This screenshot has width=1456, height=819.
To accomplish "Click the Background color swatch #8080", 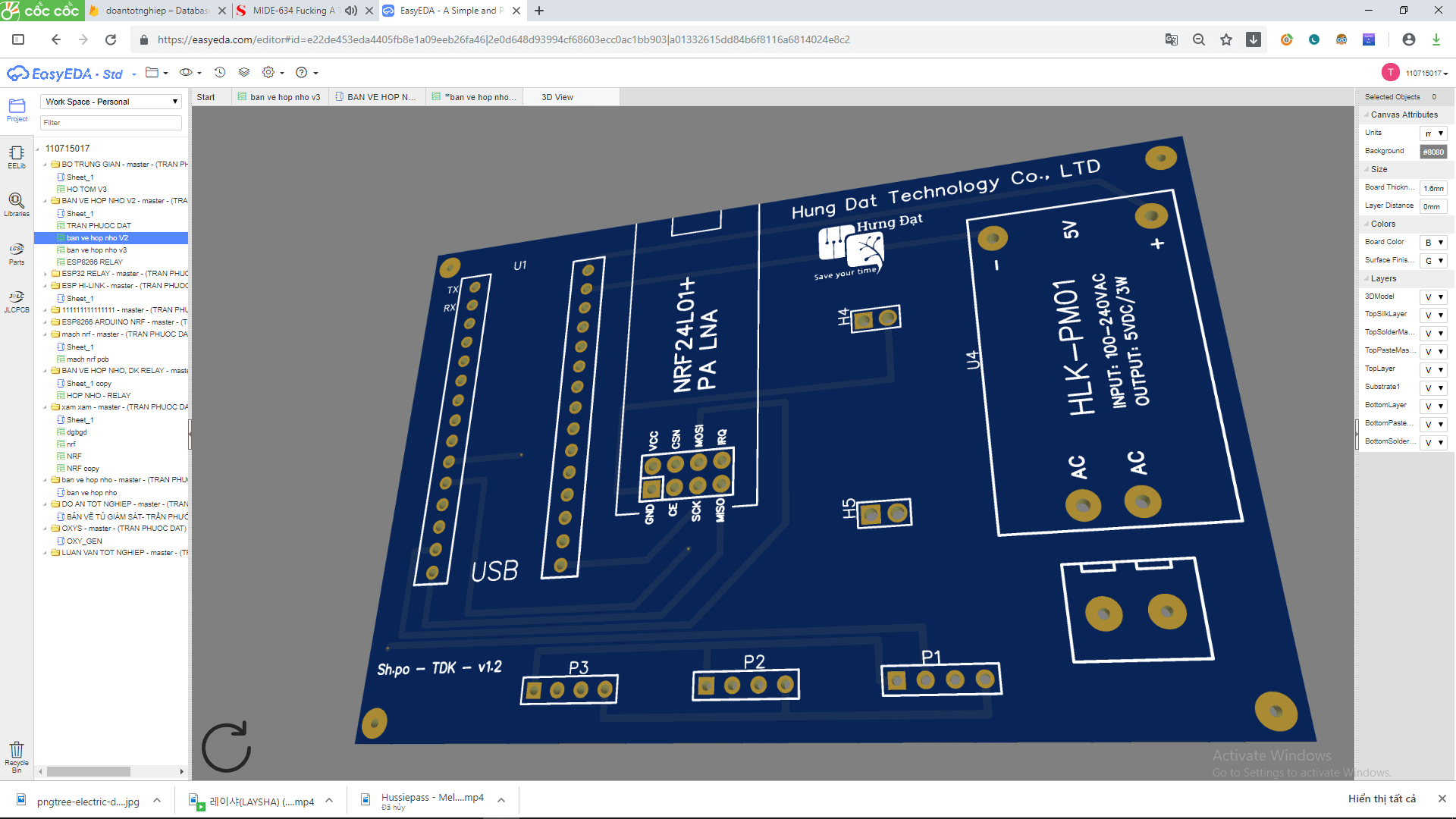I will pos(1433,152).
